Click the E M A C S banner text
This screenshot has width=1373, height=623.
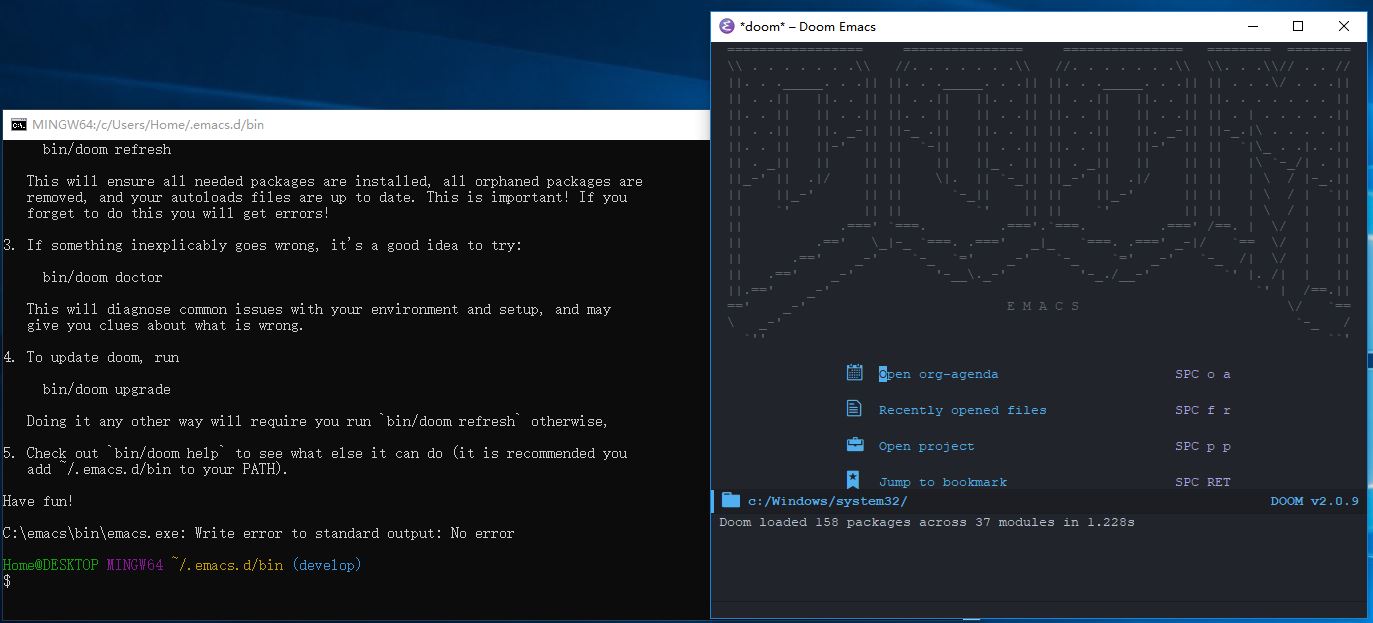(x=1043, y=306)
